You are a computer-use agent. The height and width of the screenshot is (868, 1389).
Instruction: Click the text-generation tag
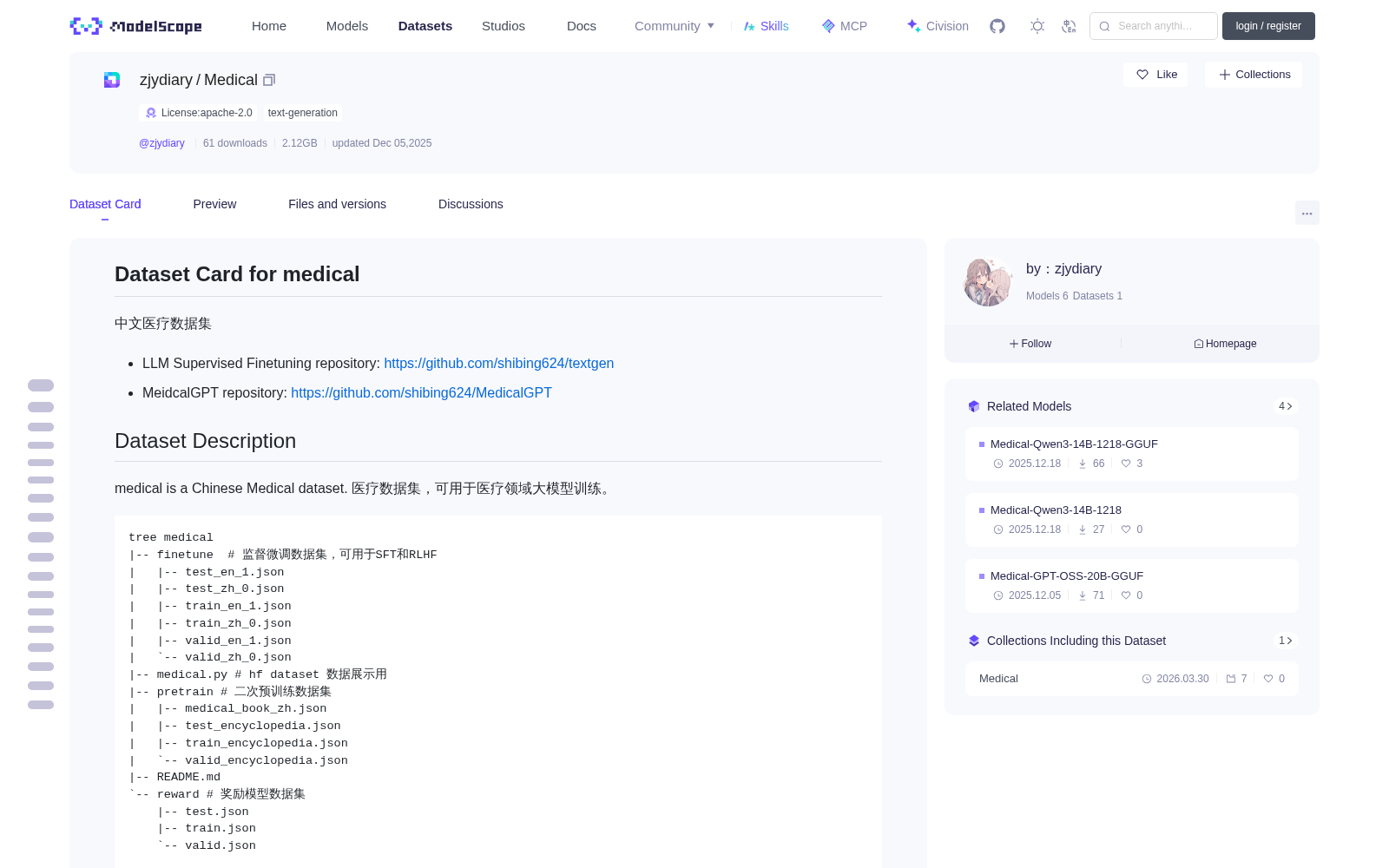coord(303,113)
